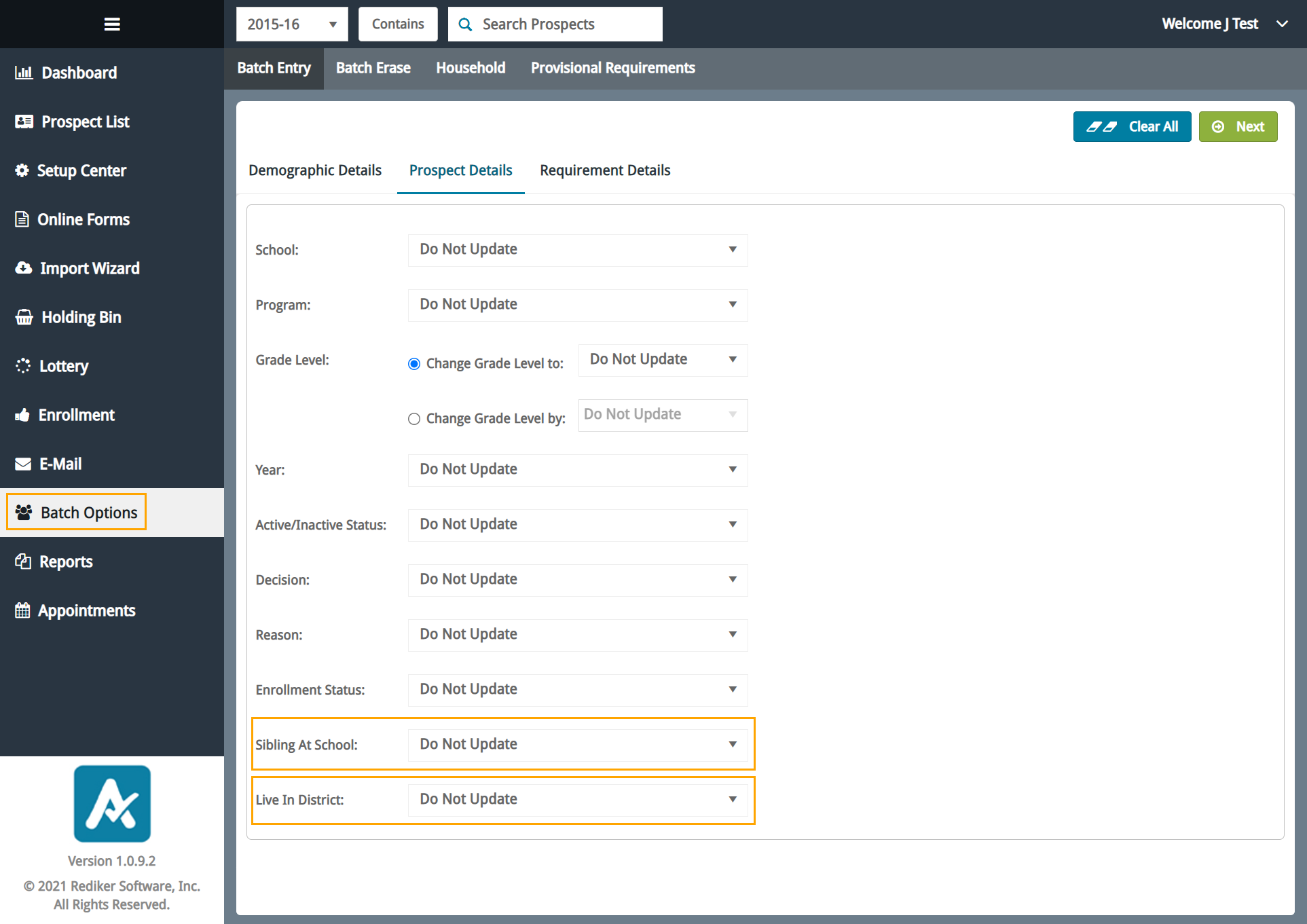Viewport: 1307px width, 924px height.
Task: Click the green Next button
Action: (1238, 127)
